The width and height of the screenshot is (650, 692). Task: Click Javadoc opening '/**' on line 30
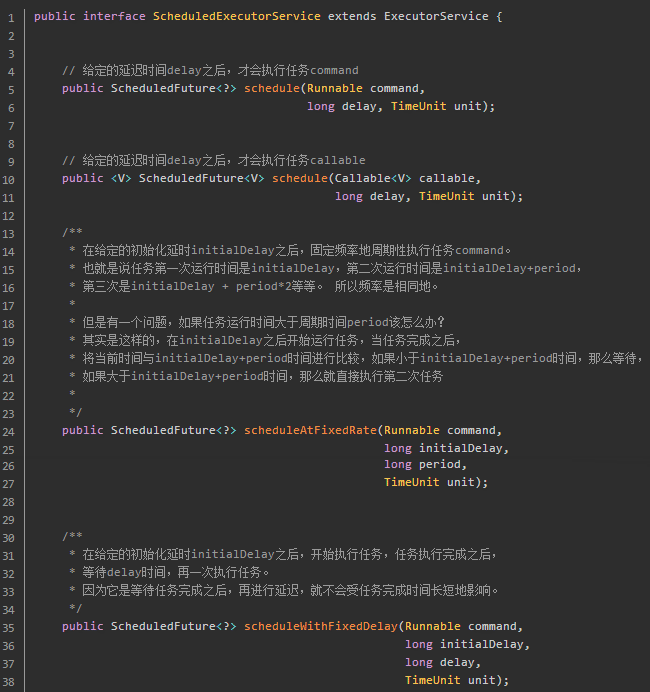72,536
